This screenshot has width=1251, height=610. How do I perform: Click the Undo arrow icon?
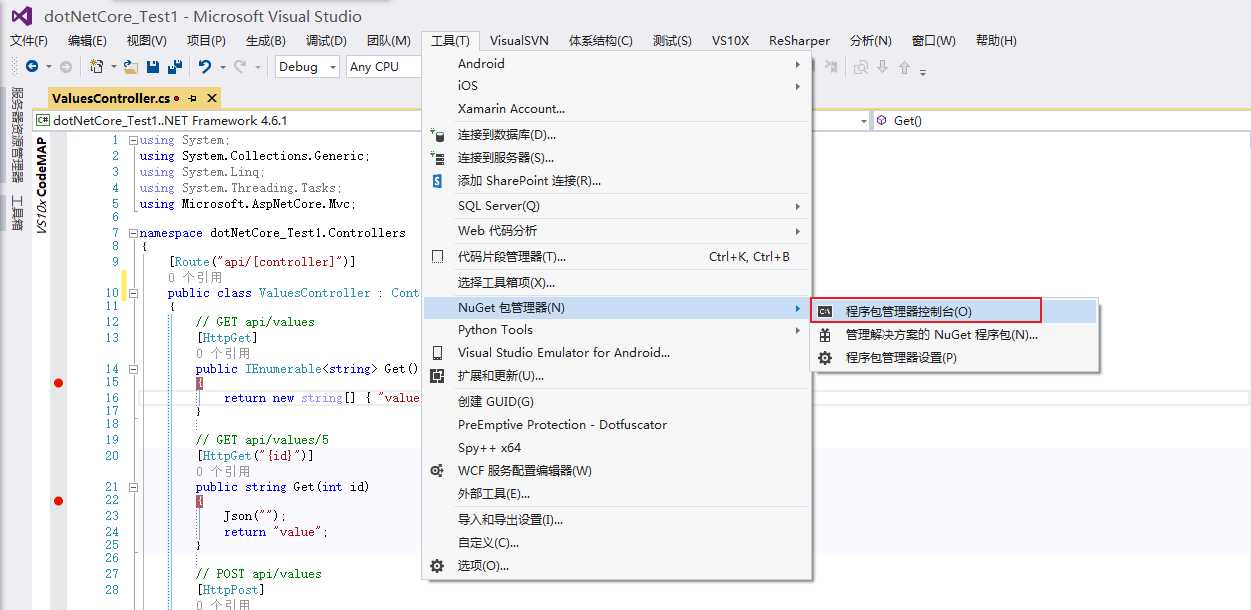coord(205,66)
